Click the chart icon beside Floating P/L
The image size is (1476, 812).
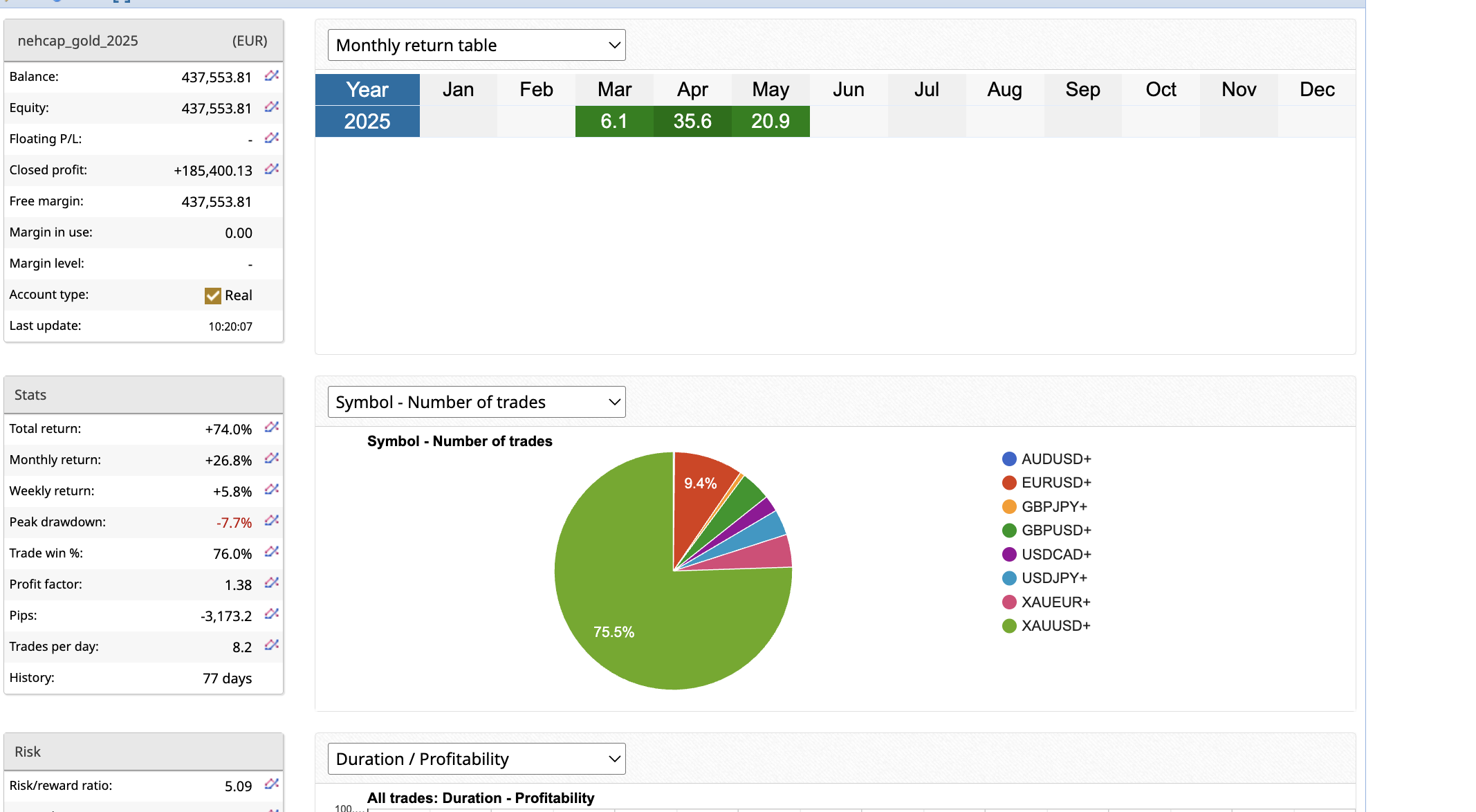click(x=272, y=138)
